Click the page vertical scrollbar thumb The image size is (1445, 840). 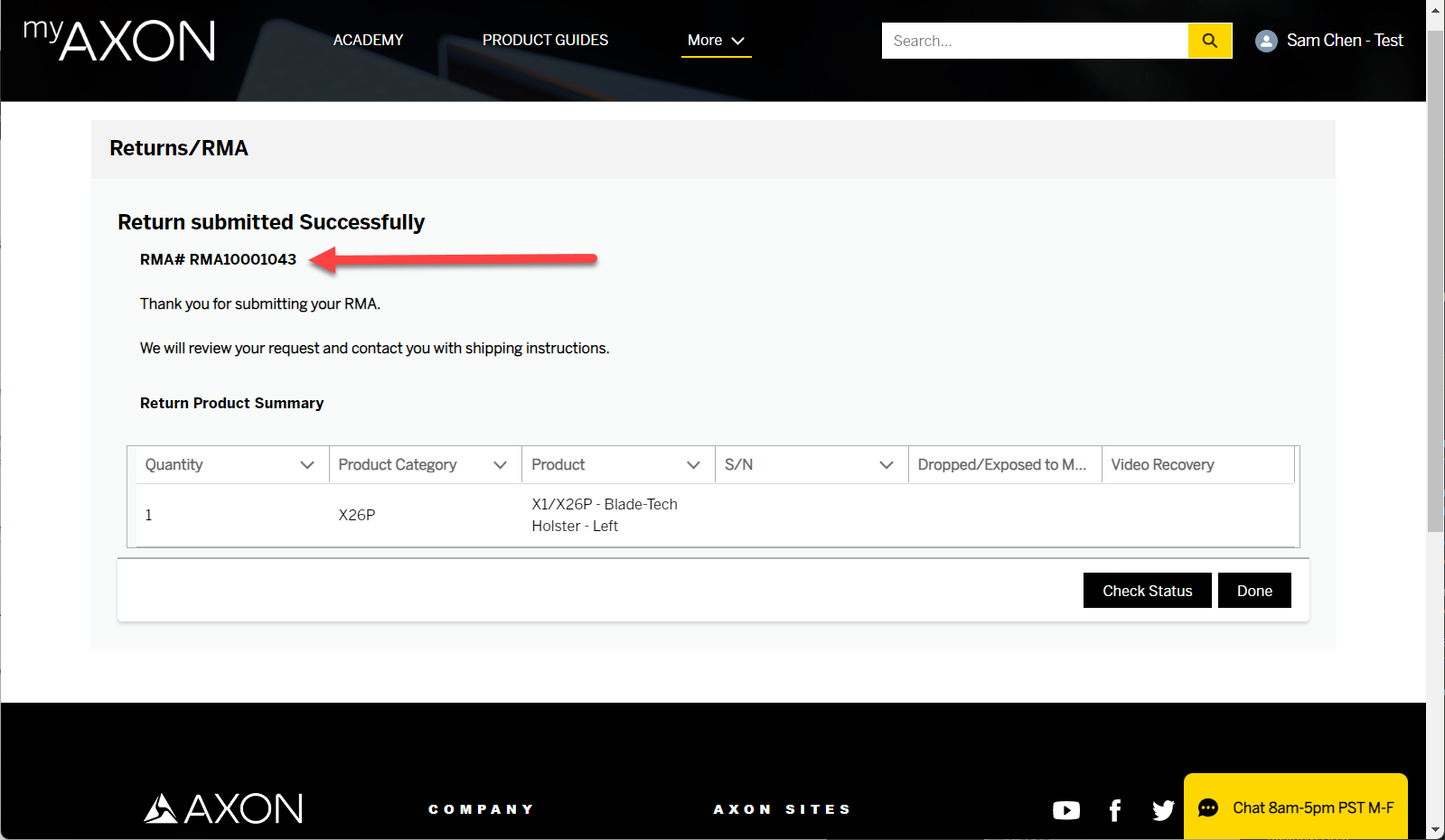pyautogui.click(x=1435, y=271)
